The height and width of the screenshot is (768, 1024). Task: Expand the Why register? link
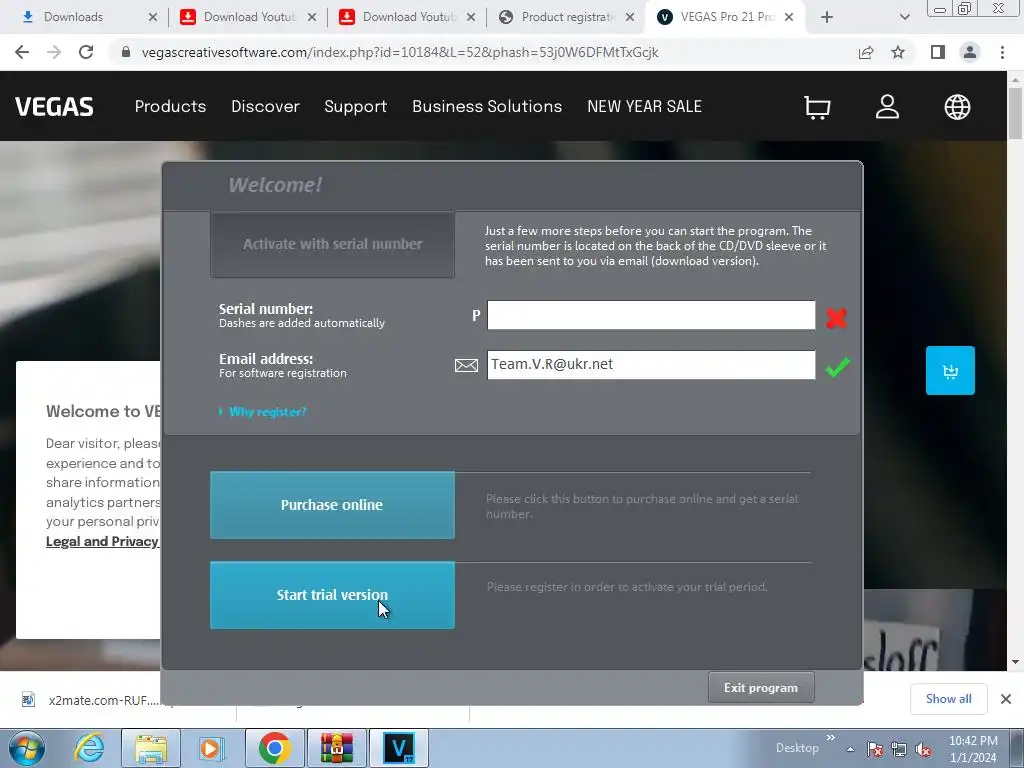tap(267, 412)
